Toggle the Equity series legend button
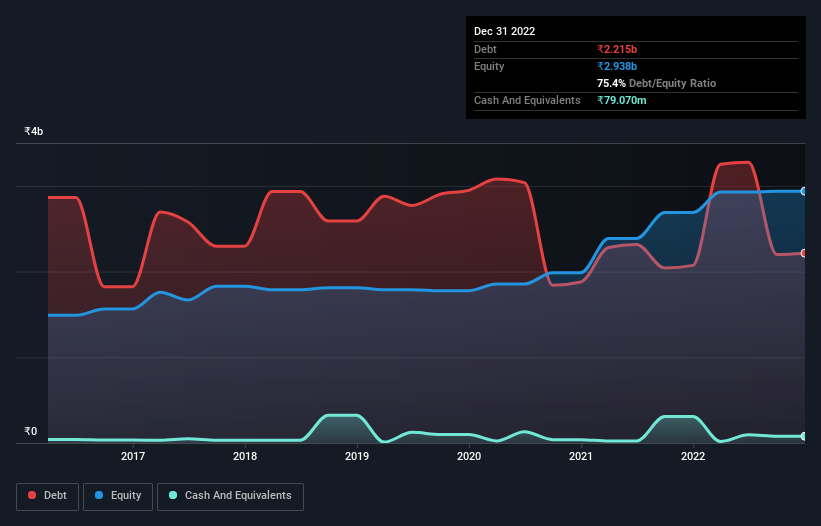The width and height of the screenshot is (821, 526). click(118, 496)
